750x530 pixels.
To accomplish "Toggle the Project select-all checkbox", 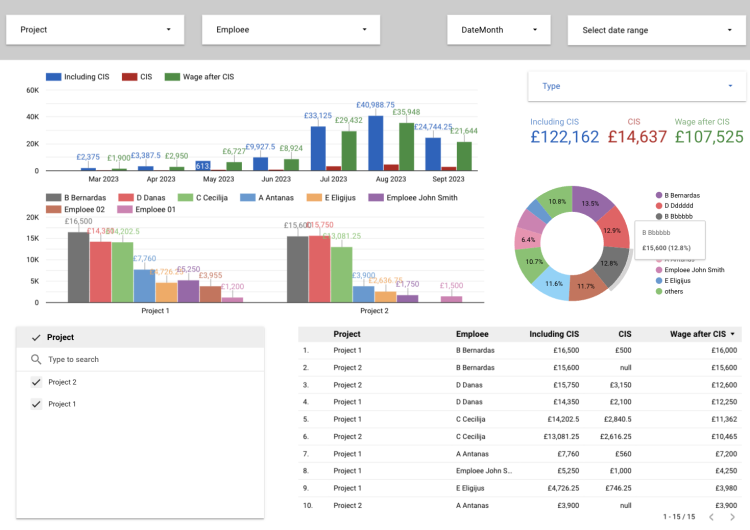I will coord(36,338).
